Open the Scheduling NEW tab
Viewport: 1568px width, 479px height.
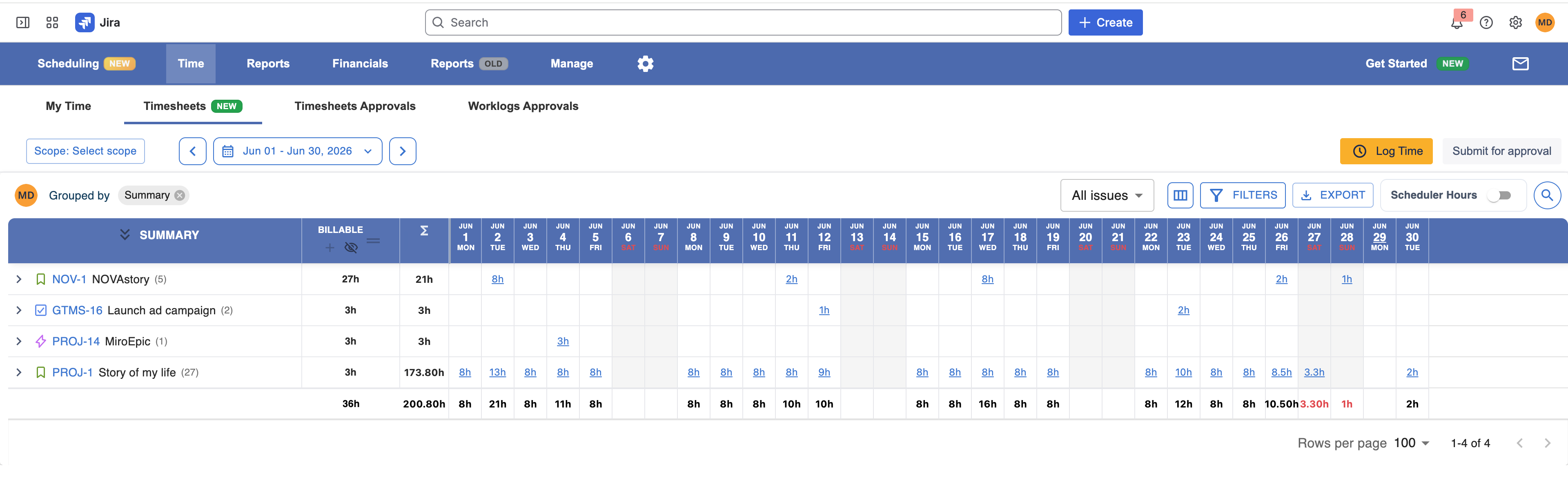86,63
